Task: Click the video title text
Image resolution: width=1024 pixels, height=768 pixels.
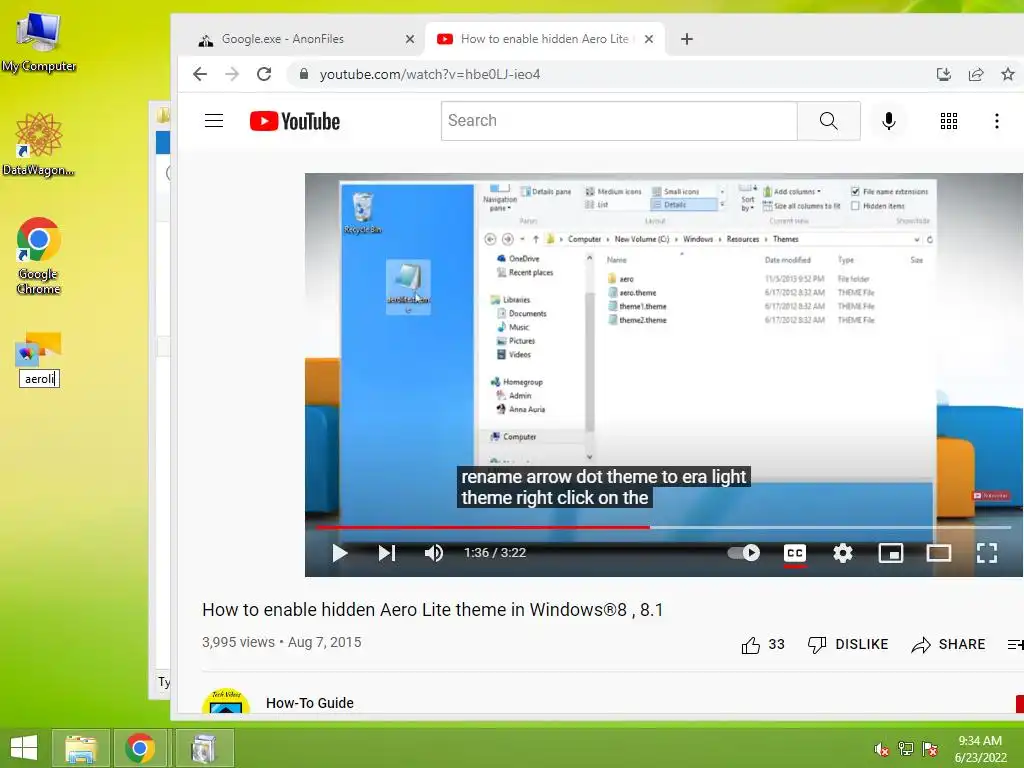Action: tap(432, 610)
